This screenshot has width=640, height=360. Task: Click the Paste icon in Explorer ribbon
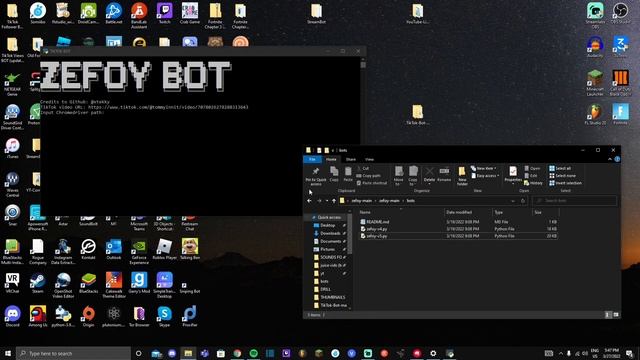pos(348,174)
